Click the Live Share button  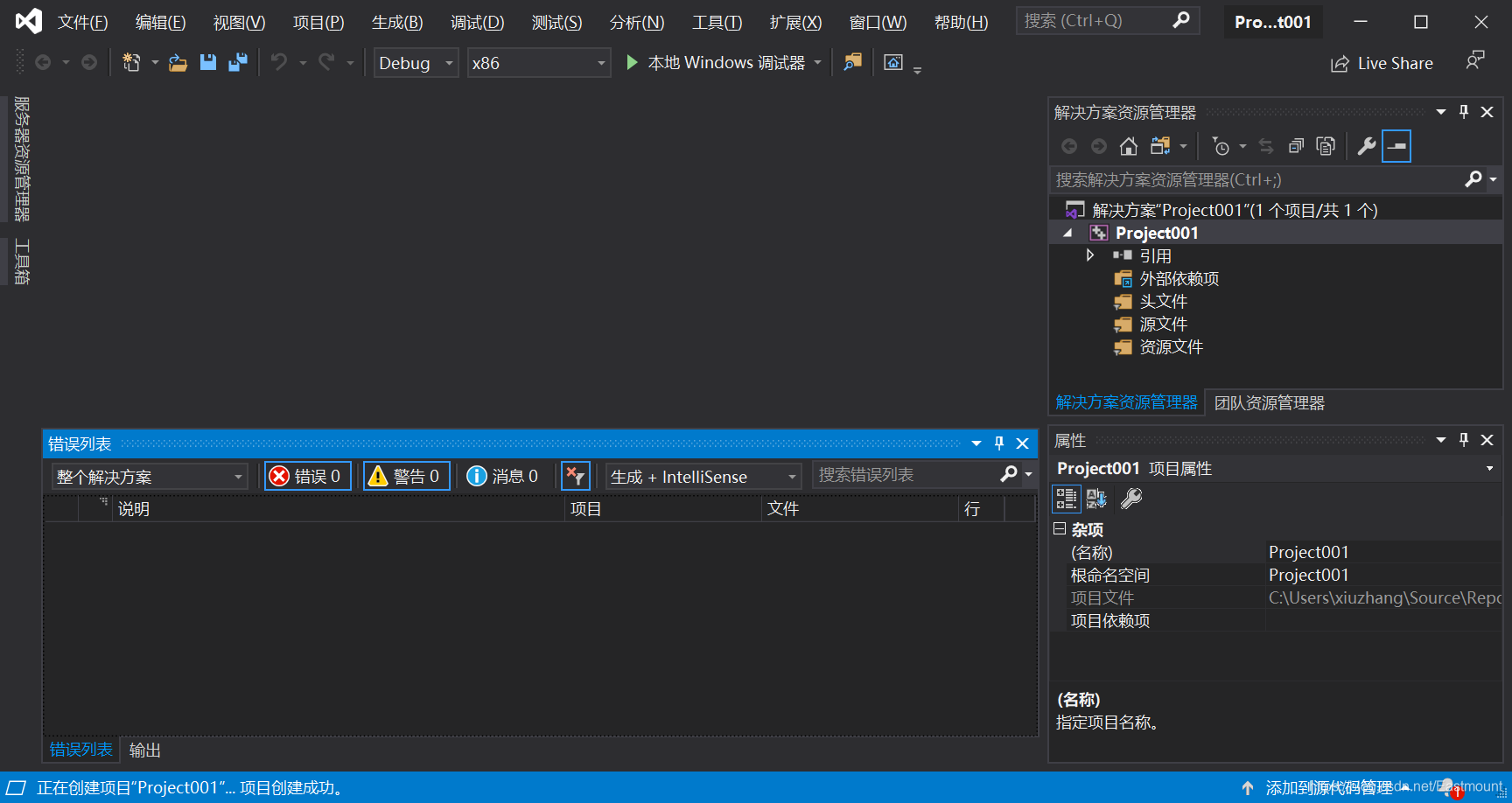pyautogui.click(x=1382, y=63)
